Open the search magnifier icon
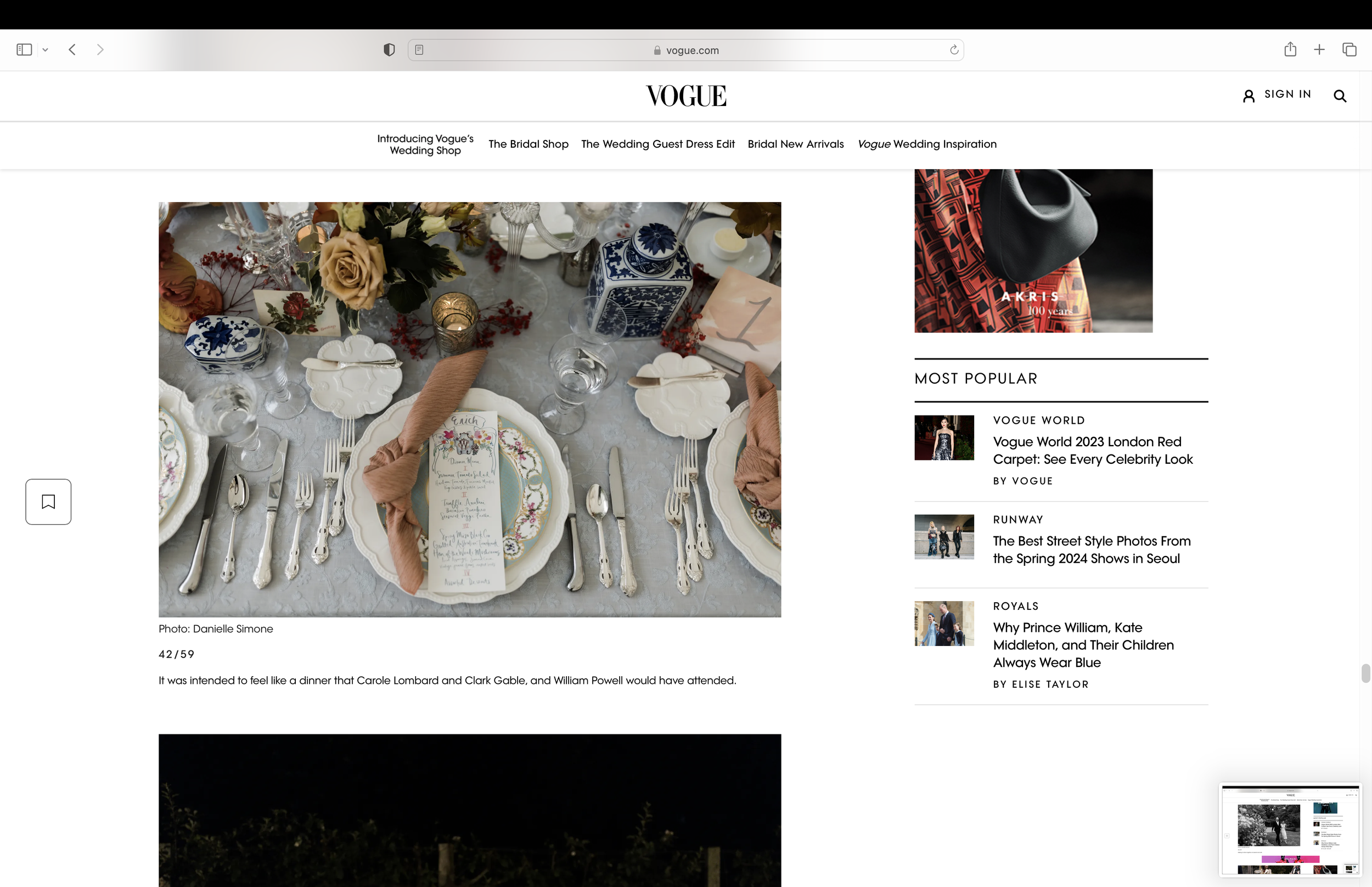 point(1340,96)
